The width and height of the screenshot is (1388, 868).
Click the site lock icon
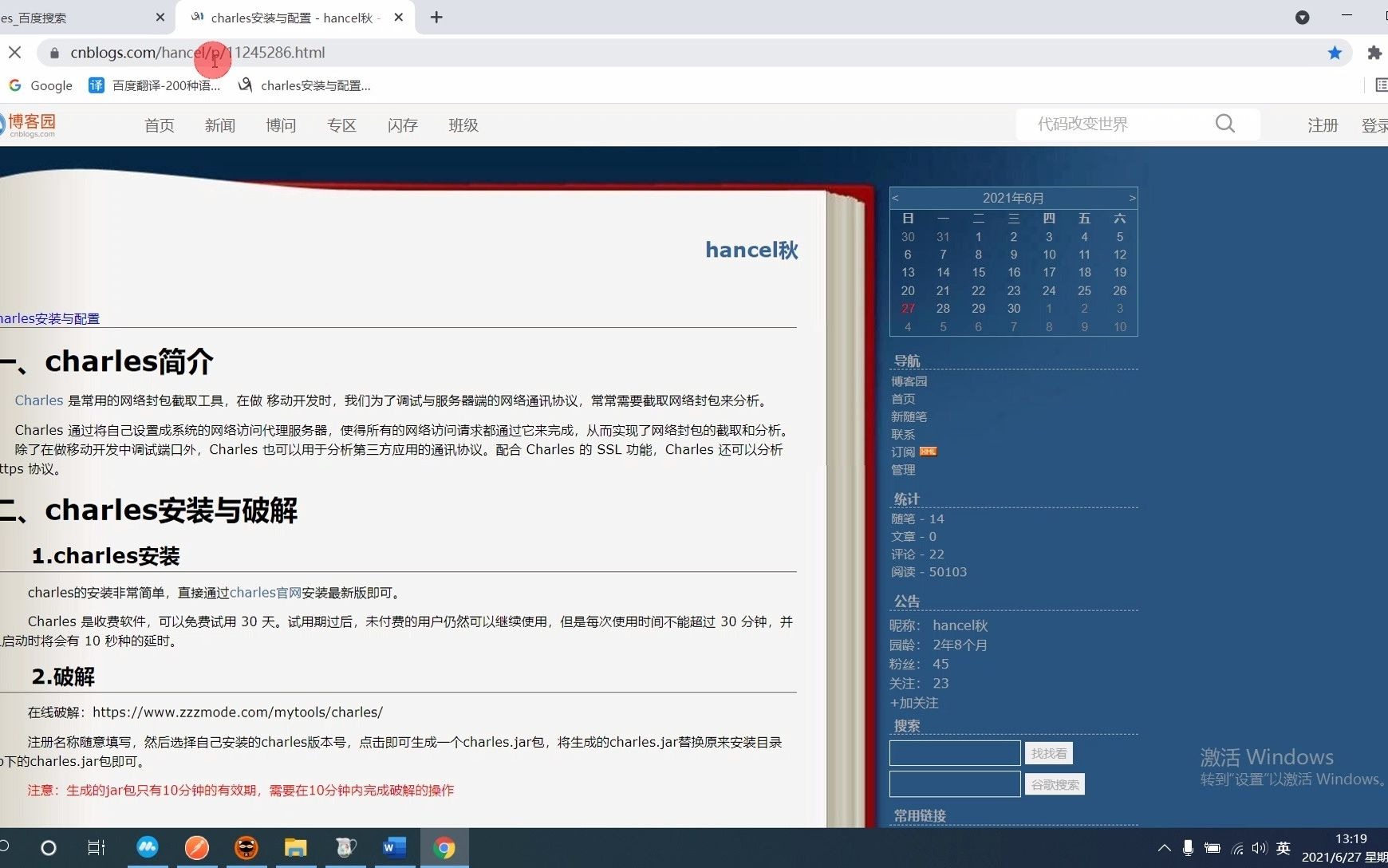click(x=54, y=53)
